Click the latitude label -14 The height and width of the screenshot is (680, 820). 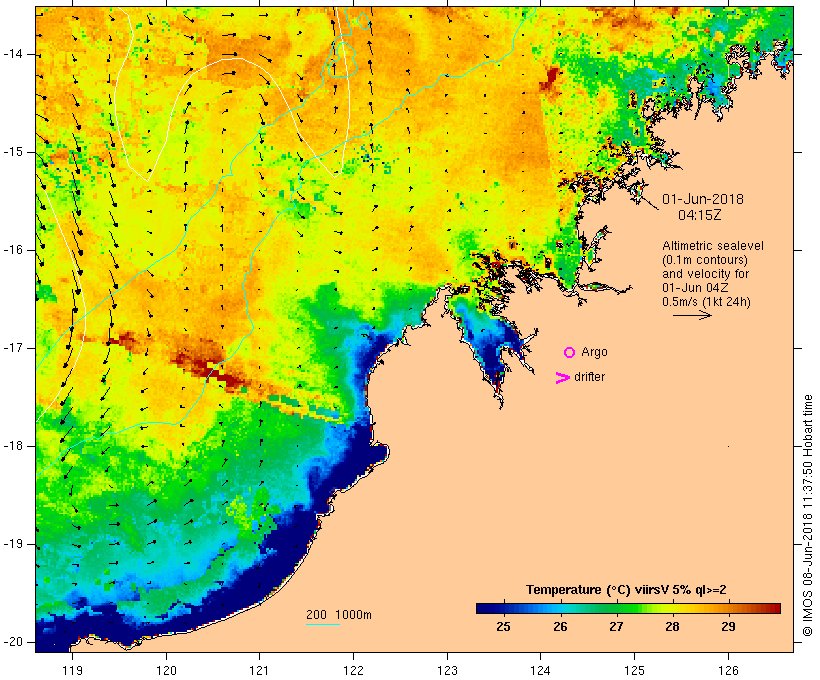[13, 54]
